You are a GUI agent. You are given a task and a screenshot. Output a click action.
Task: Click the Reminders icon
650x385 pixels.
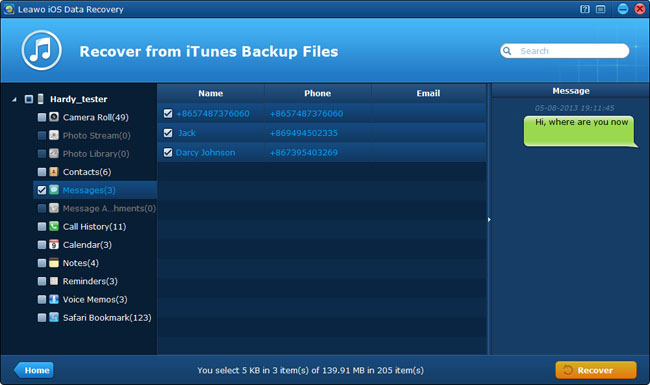click(x=54, y=281)
